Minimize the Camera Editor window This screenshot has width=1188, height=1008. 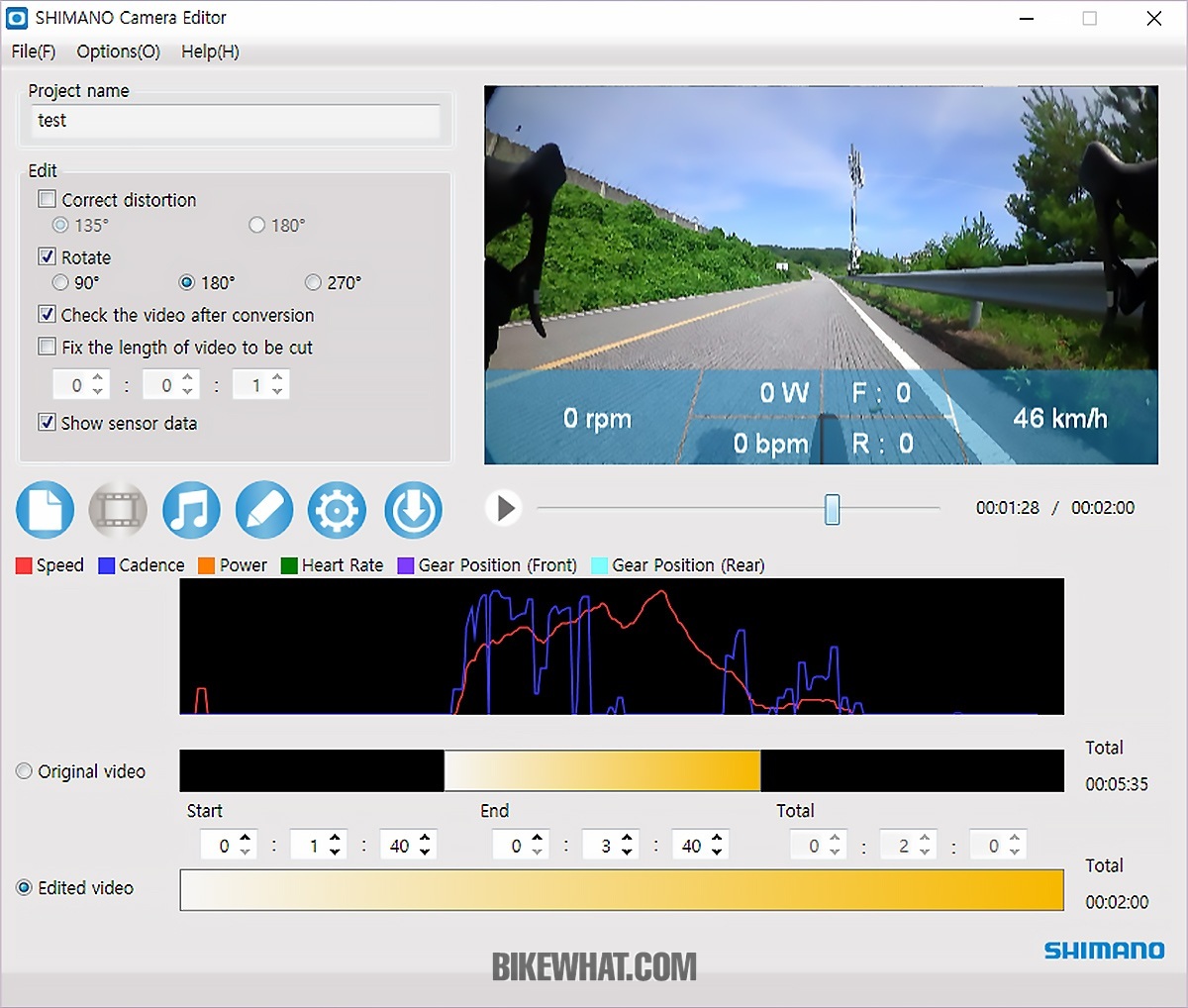pos(1027,18)
